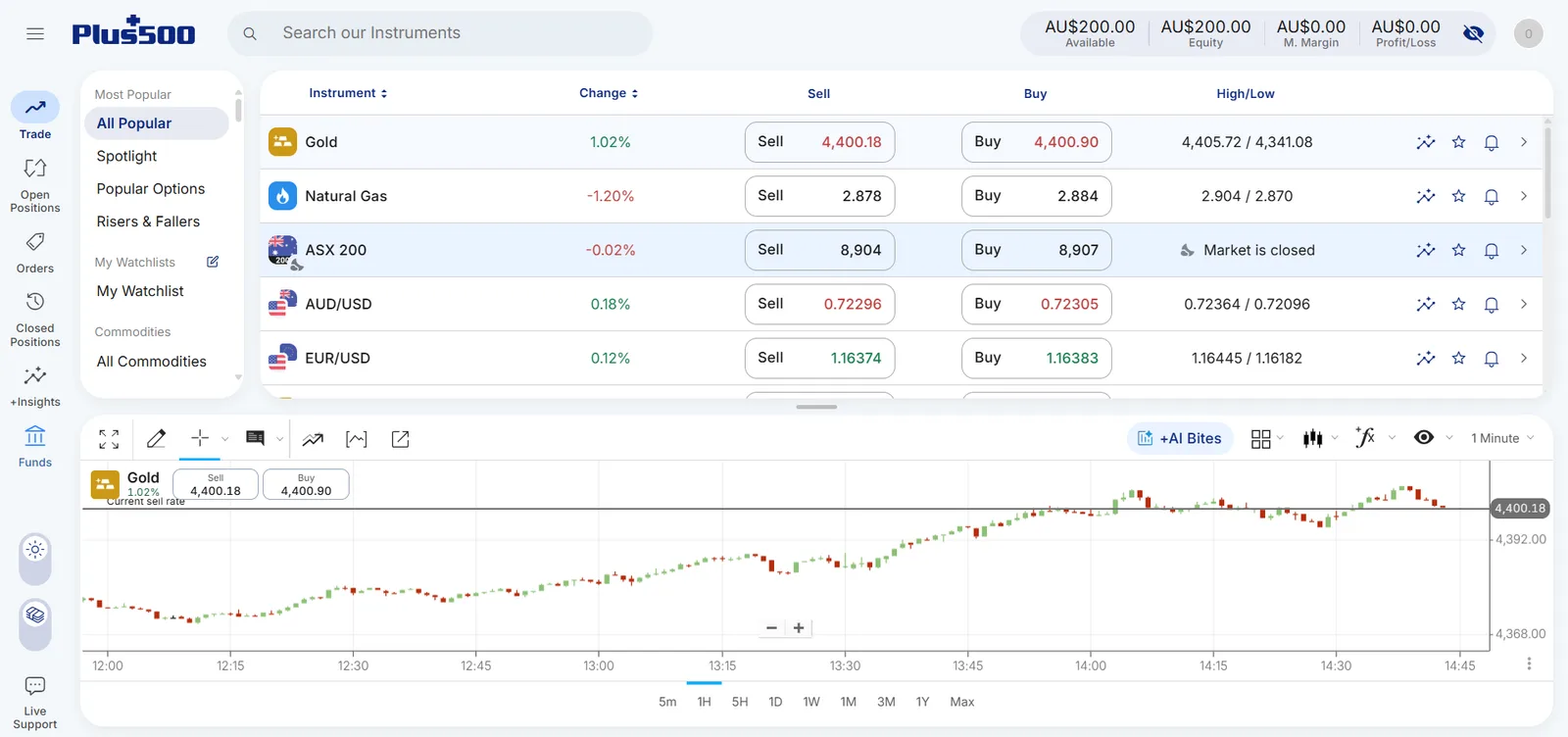The height and width of the screenshot is (737, 1568).
Task: Open +Insights in sidebar
Action: [35, 386]
